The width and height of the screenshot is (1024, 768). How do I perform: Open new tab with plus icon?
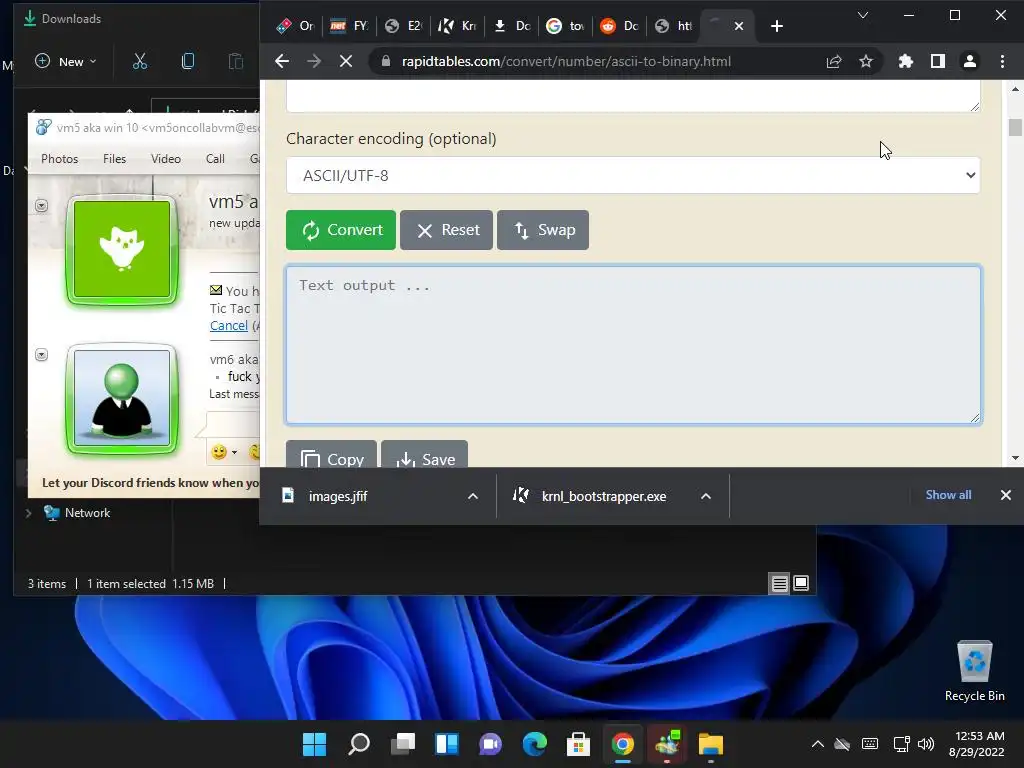tap(776, 26)
